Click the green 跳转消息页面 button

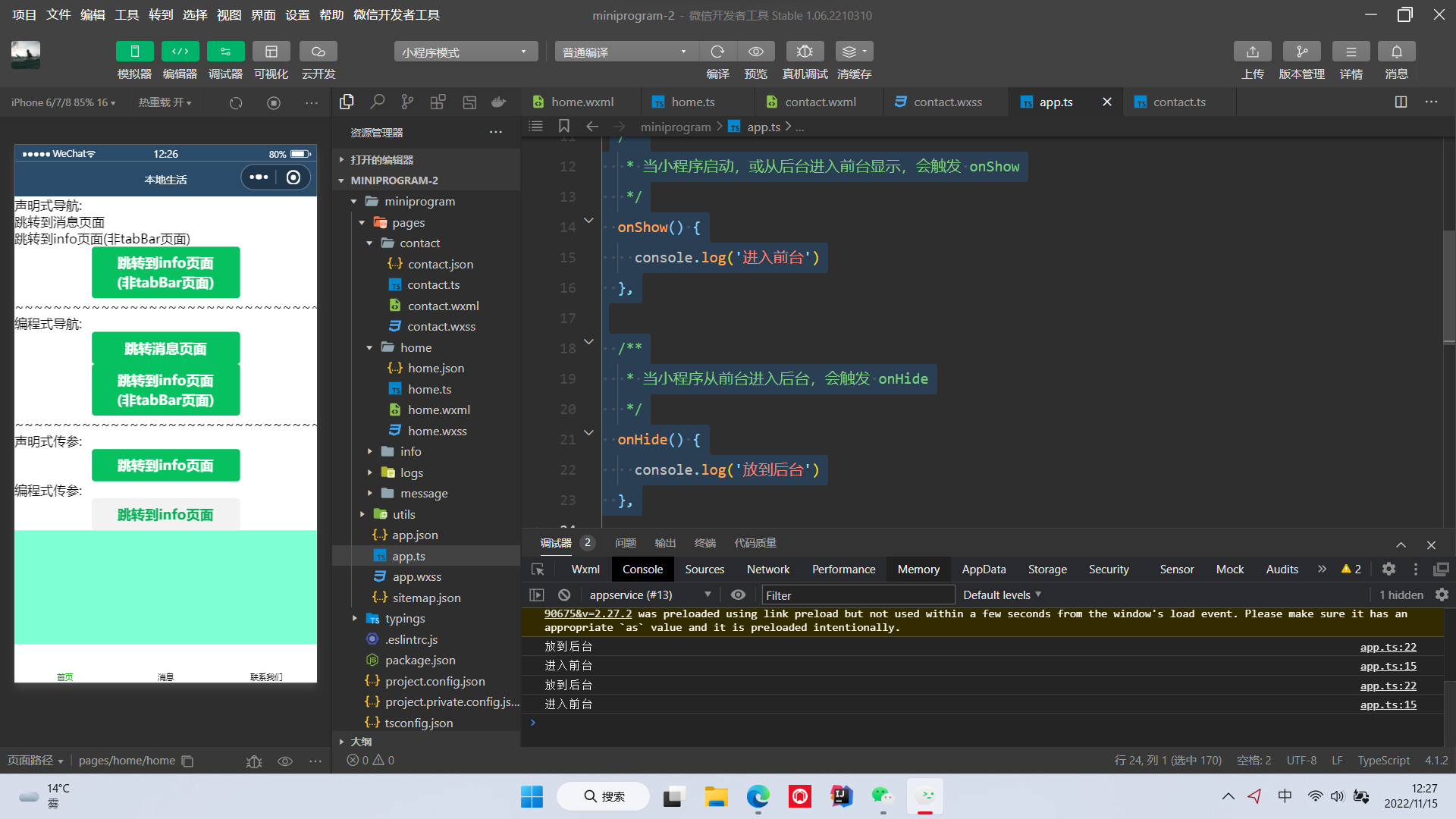pyautogui.click(x=165, y=349)
